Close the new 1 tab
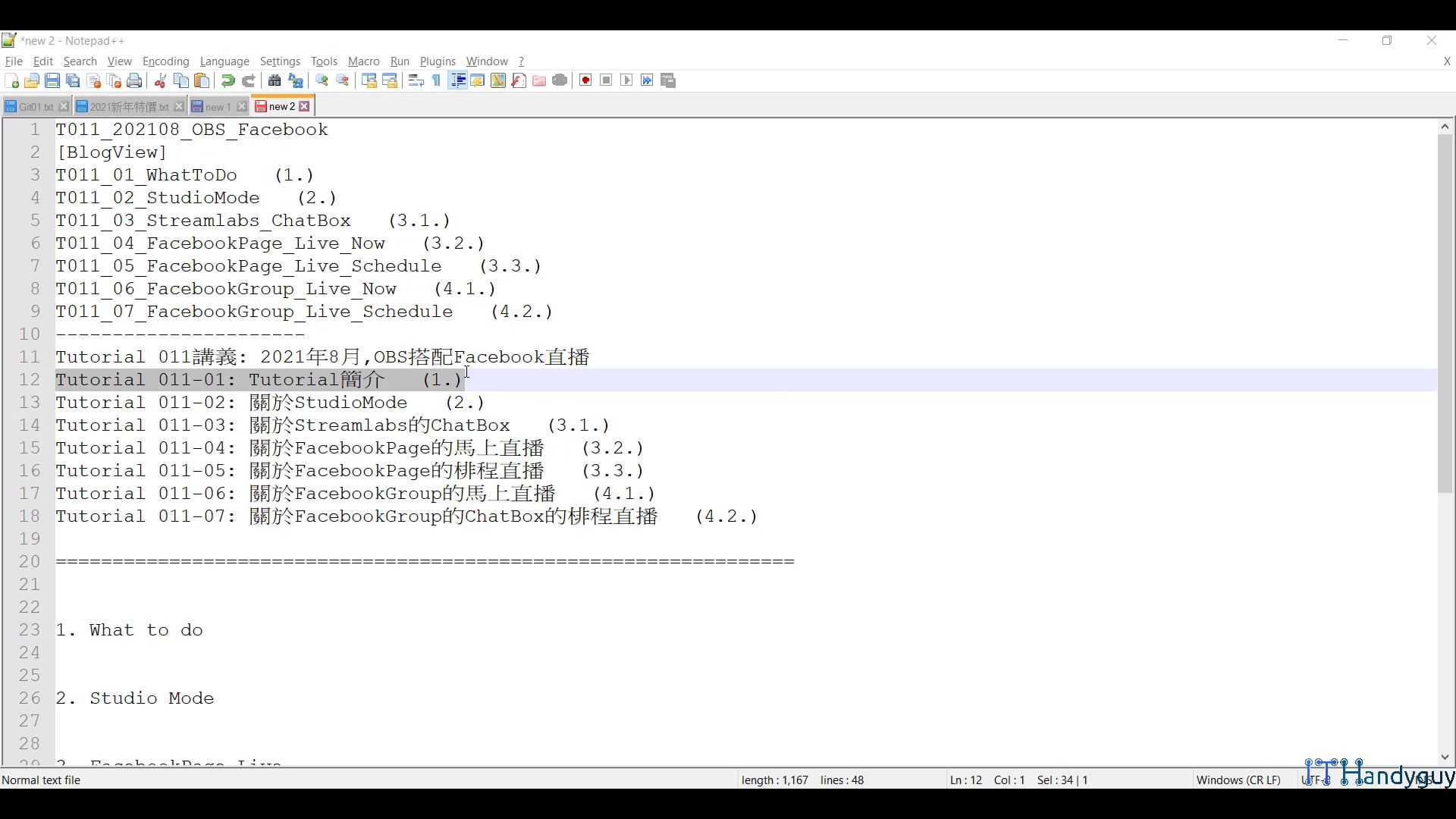The height and width of the screenshot is (819, 1456). [242, 107]
